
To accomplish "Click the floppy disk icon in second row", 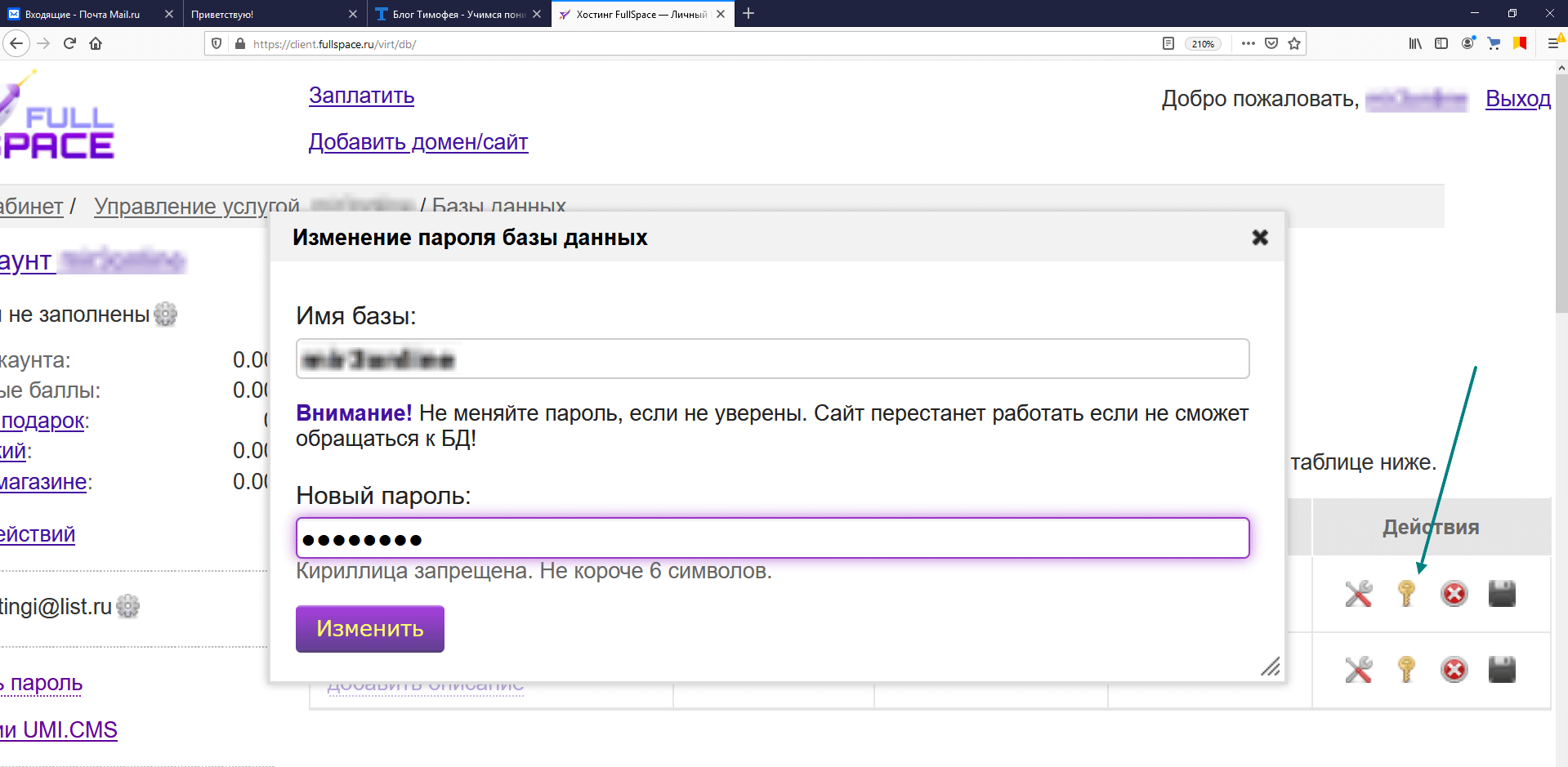I will (1502, 670).
